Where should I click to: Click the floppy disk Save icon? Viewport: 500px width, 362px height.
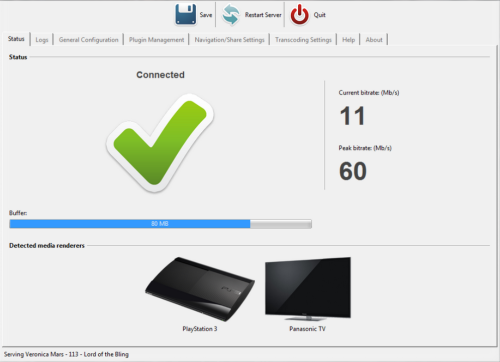click(x=186, y=14)
